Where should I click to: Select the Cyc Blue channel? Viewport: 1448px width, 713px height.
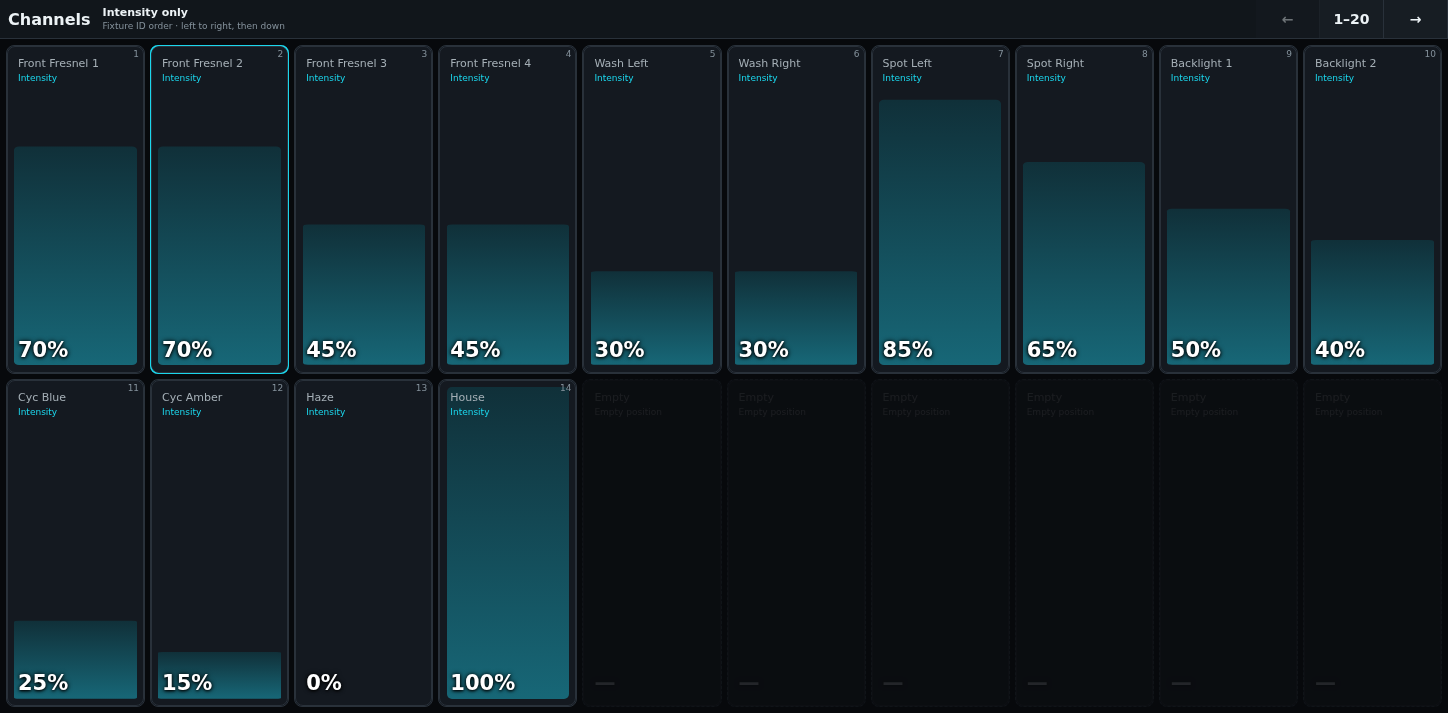(x=75, y=543)
